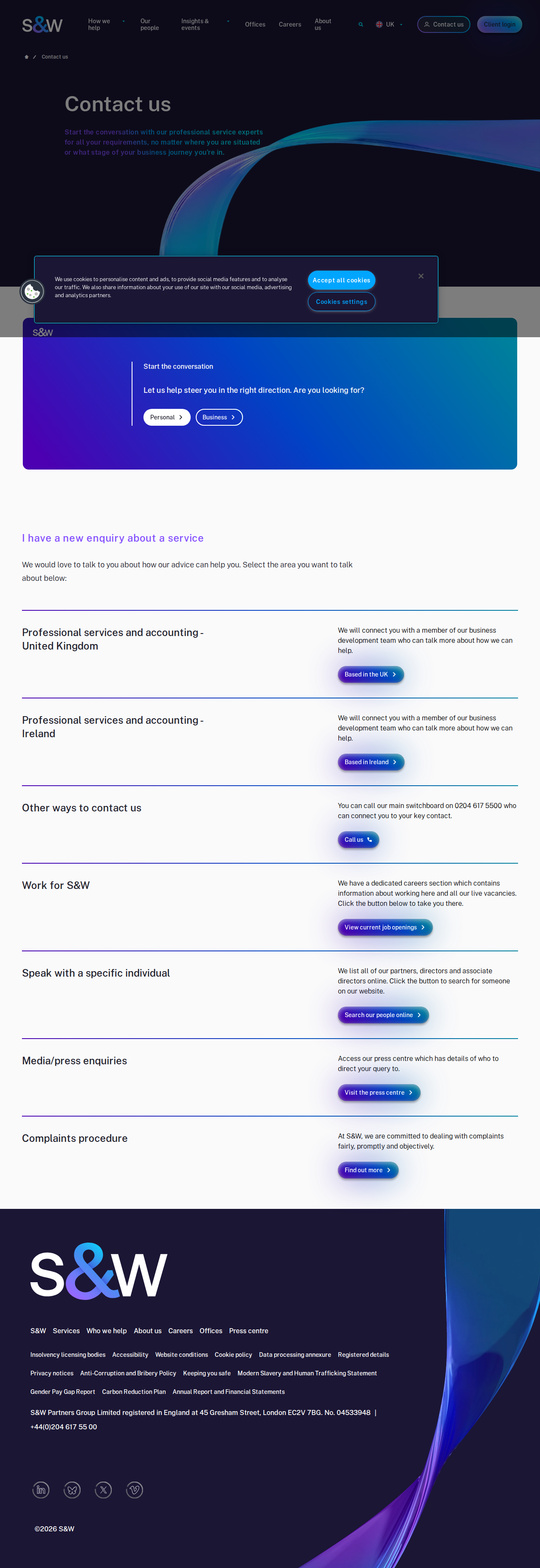Open the LinkedIn icon in footer
This screenshot has width=540, height=1568.
[x=41, y=1490]
